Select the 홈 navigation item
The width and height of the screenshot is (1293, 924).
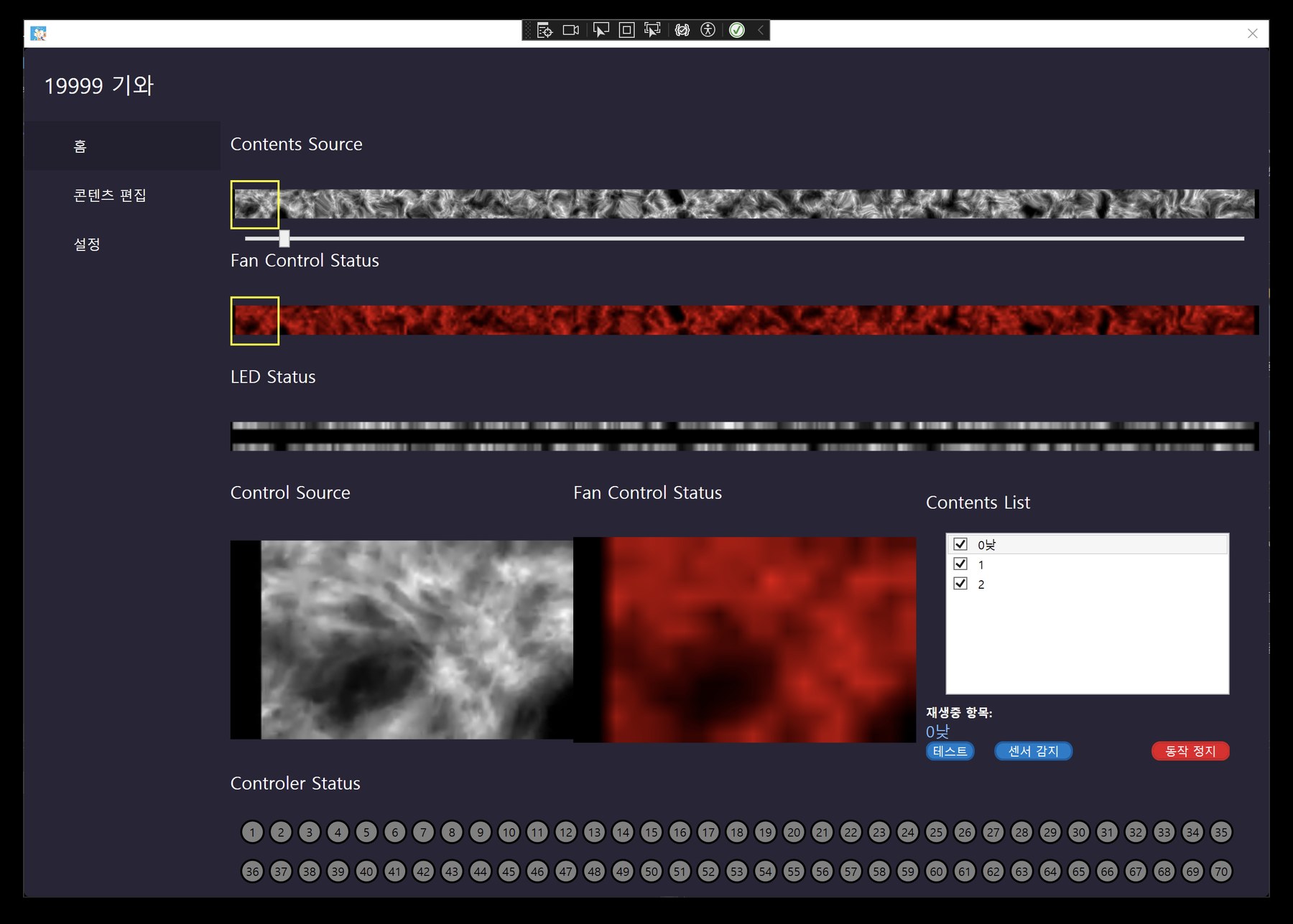click(122, 146)
